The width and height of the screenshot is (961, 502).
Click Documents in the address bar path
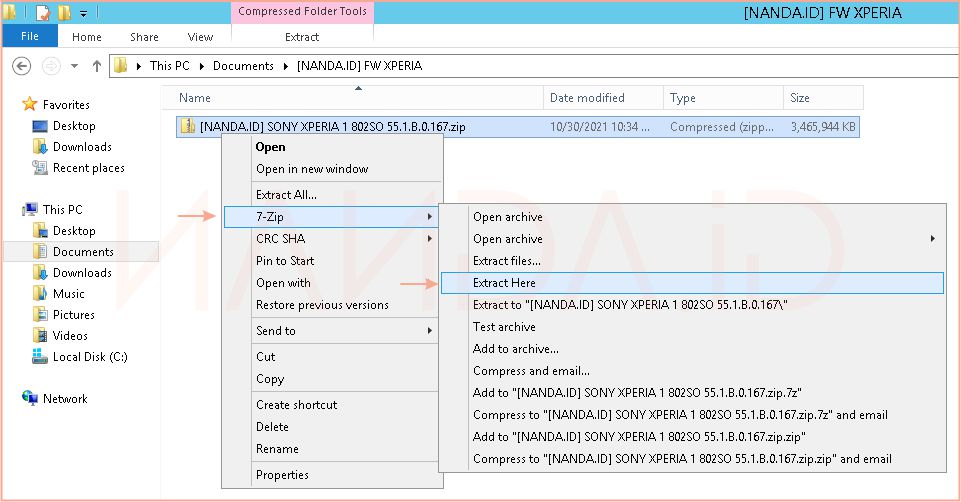(243, 66)
